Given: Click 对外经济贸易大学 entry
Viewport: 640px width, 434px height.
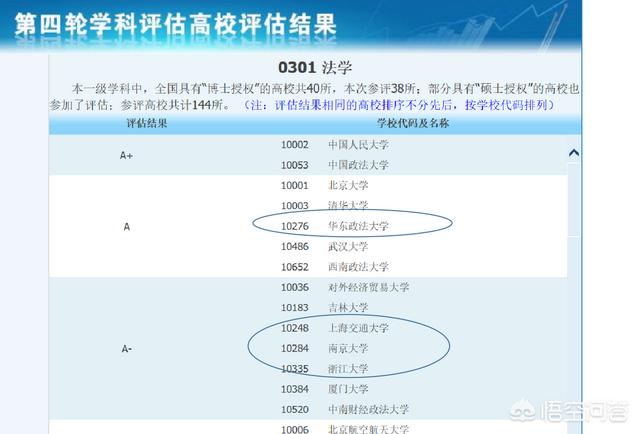Looking at the screenshot, I should [368, 287].
